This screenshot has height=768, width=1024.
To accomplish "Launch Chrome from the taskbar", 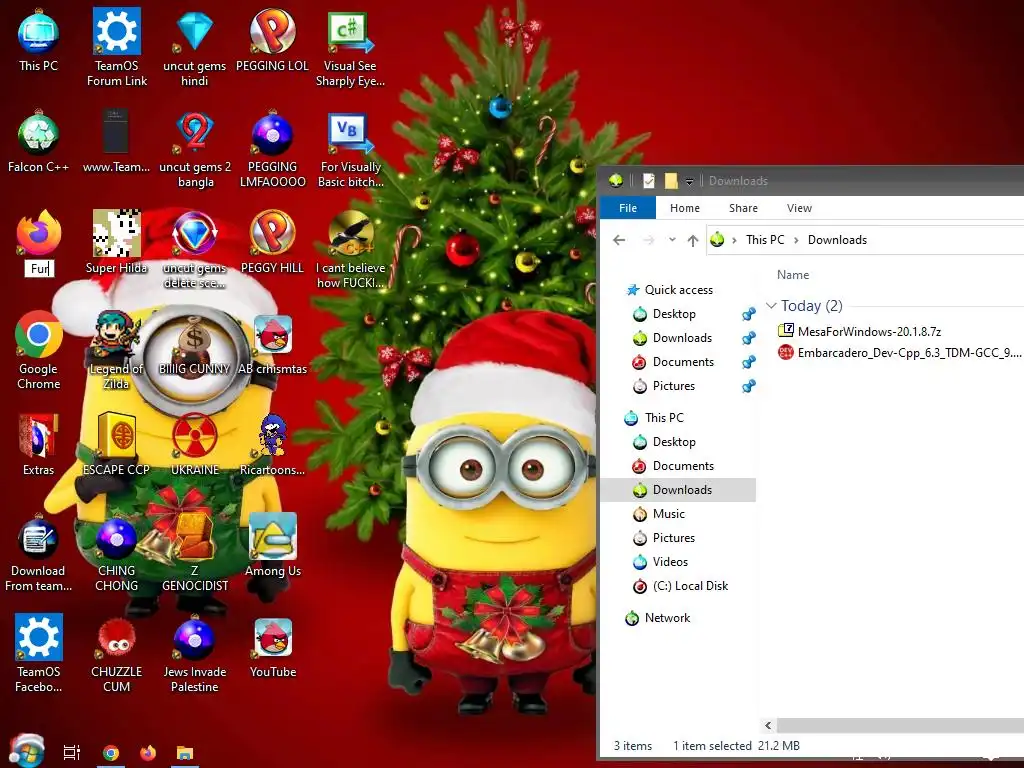I will pyautogui.click(x=111, y=753).
